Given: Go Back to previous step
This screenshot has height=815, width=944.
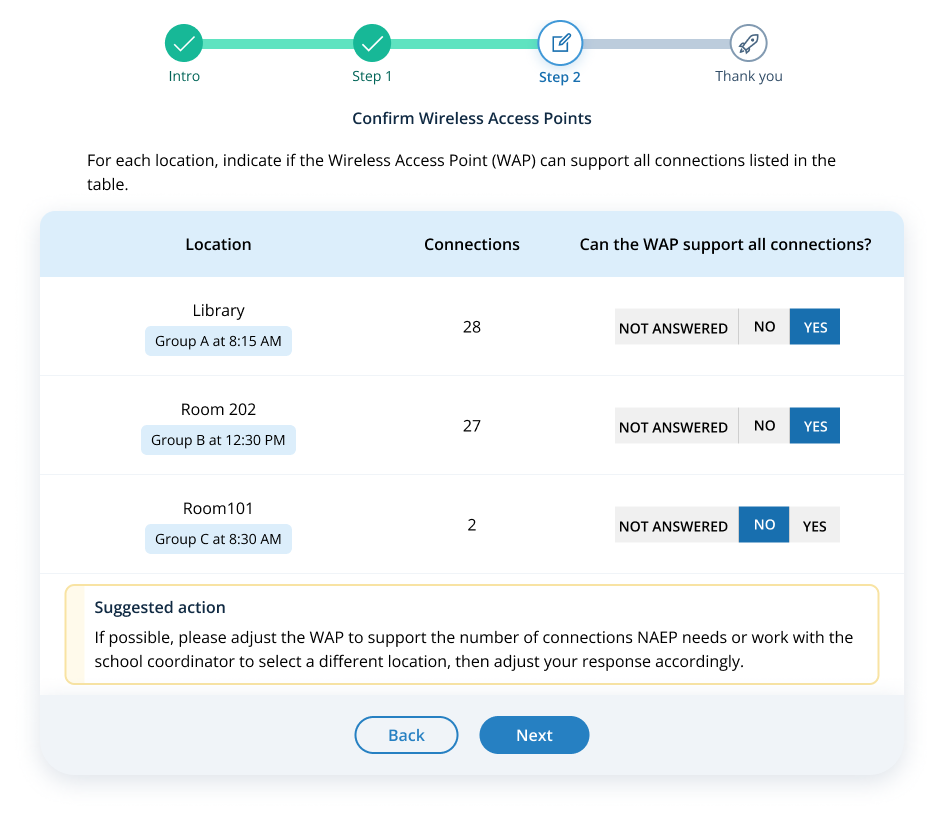Looking at the screenshot, I should 406,735.
